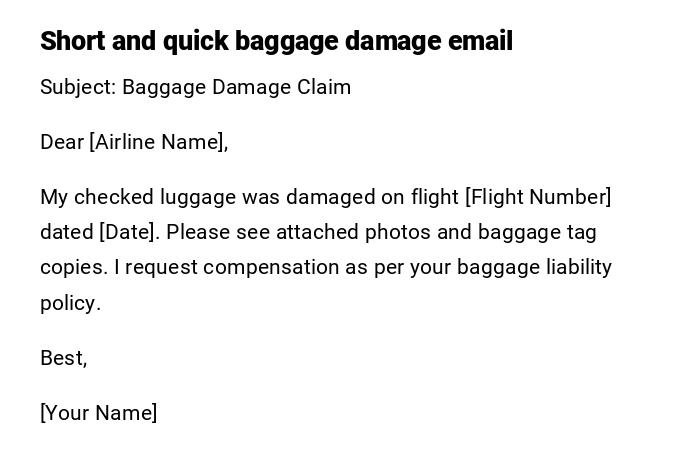
Task: Click the '[Airline Name]' placeholder
Action: pos(158,142)
